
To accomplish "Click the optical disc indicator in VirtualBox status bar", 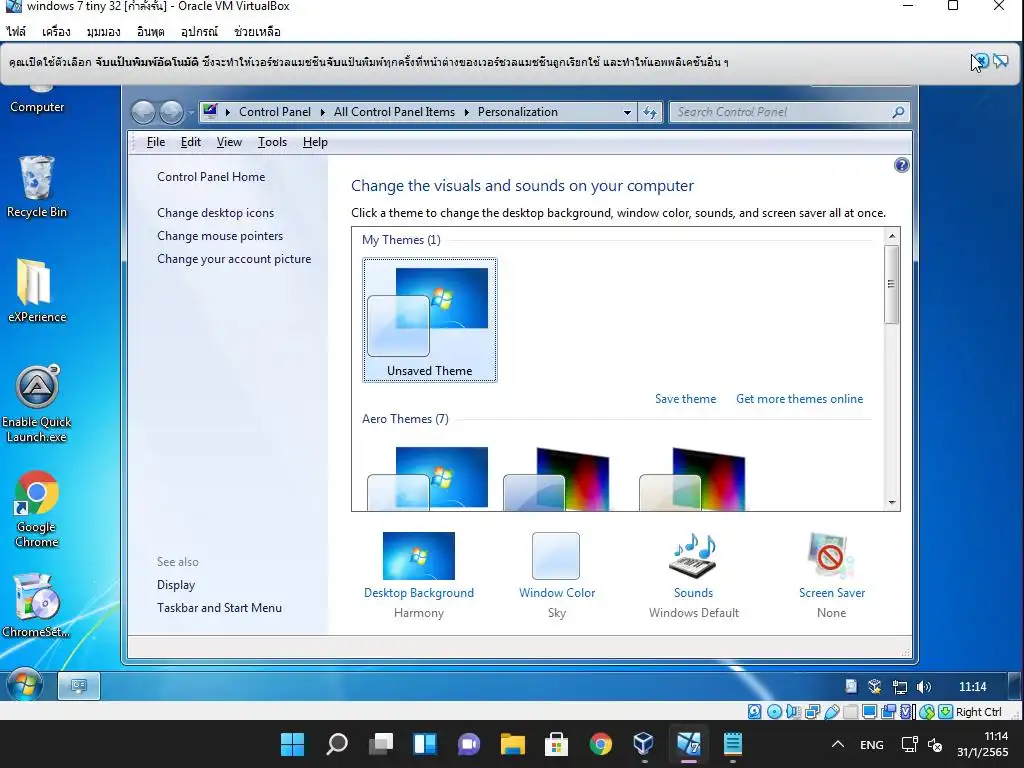I will tap(774, 712).
